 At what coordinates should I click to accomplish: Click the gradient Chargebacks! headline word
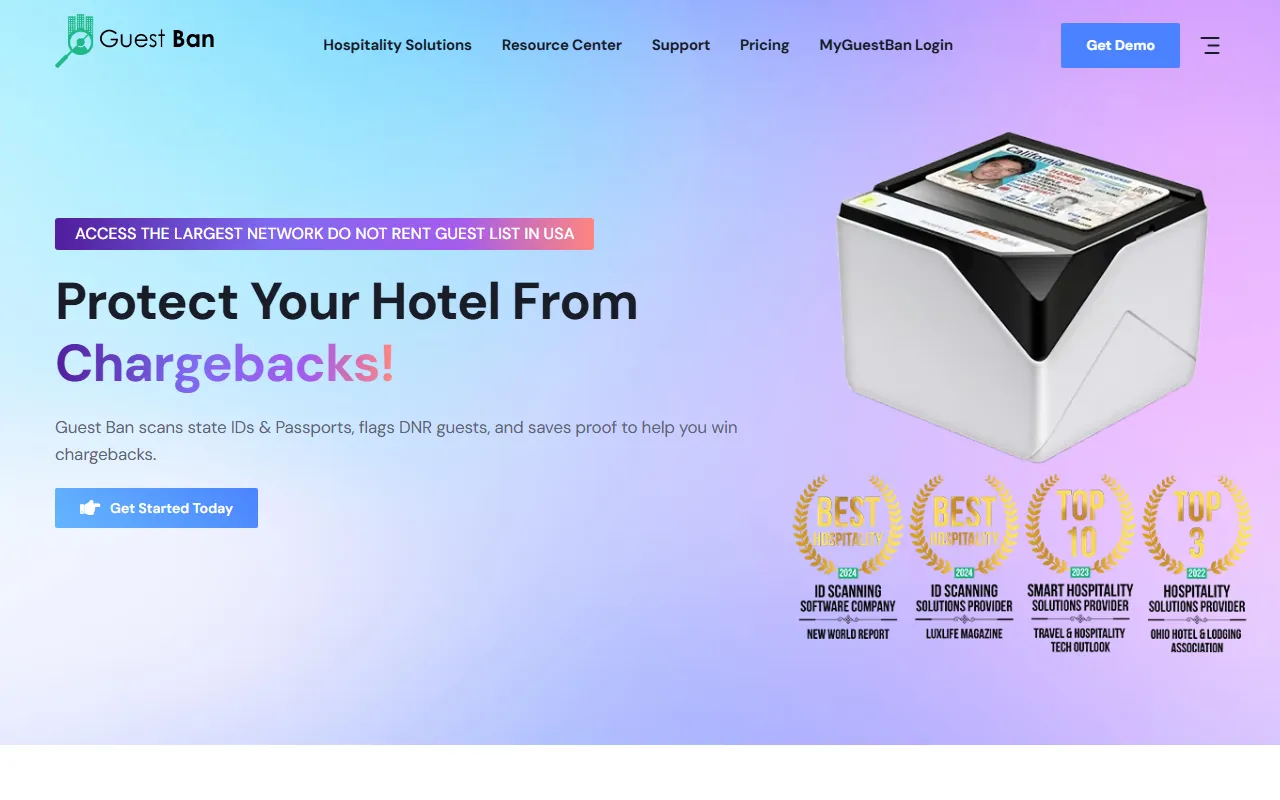[x=225, y=364]
